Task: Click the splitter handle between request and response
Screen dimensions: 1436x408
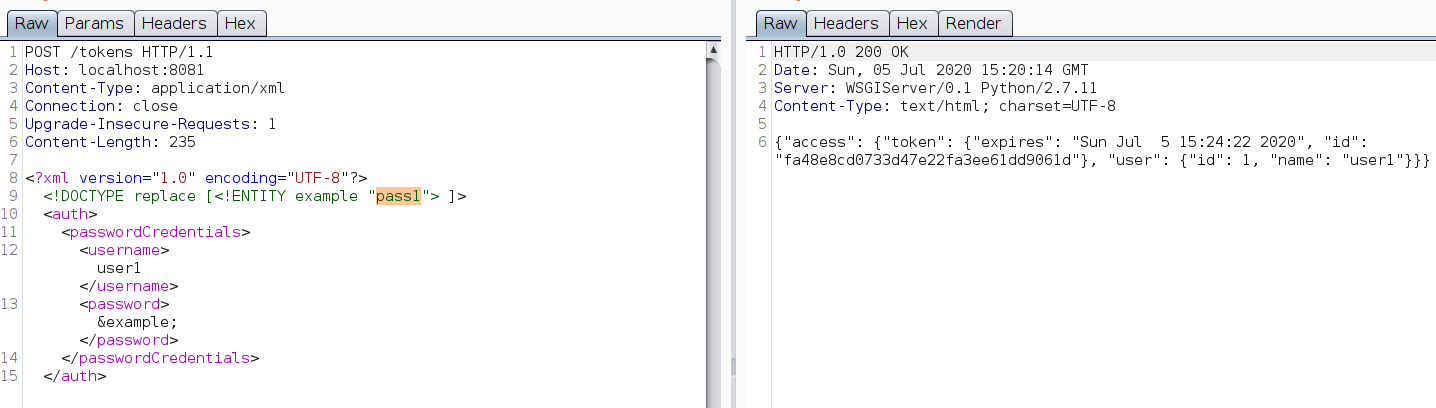Action: pos(732,366)
